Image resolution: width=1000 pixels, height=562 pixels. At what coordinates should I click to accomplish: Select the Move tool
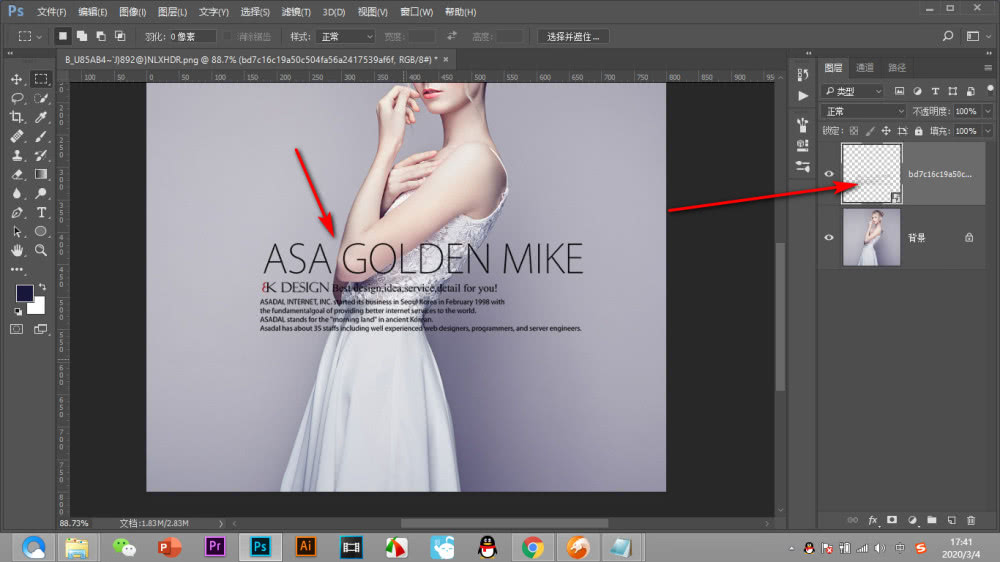(17, 79)
